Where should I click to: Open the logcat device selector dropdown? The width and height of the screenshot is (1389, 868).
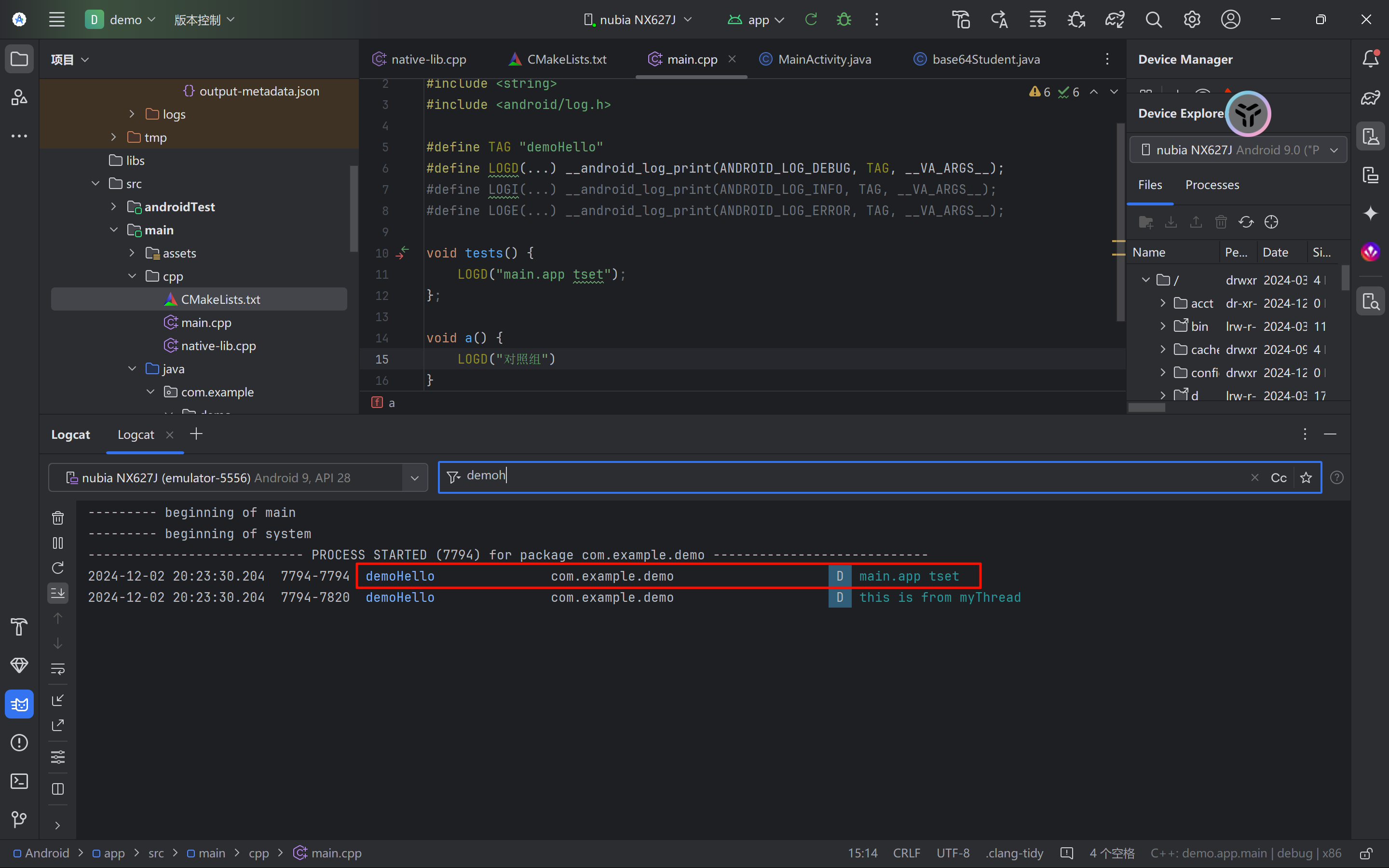point(414,477)
